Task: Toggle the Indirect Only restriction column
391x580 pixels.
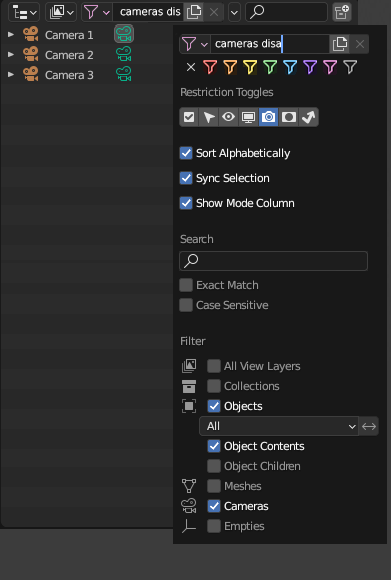Action: [x=309, y=117]
